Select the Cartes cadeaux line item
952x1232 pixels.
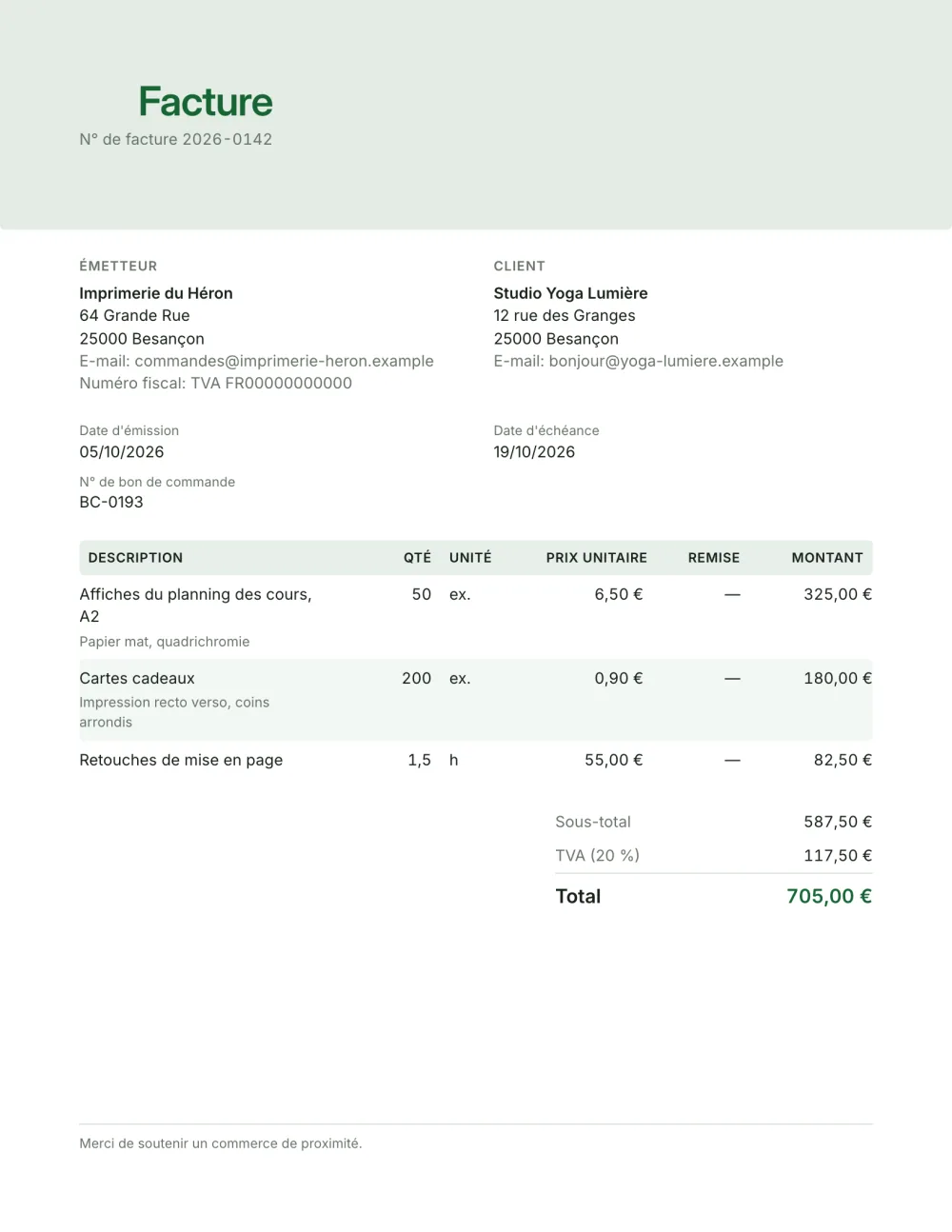tap(476, 700)
